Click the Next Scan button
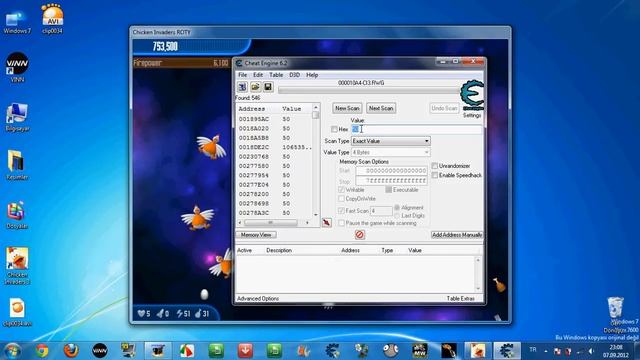The height and width of the screenshot is (360, 640). pyautogui.click(x=381, y=108)
